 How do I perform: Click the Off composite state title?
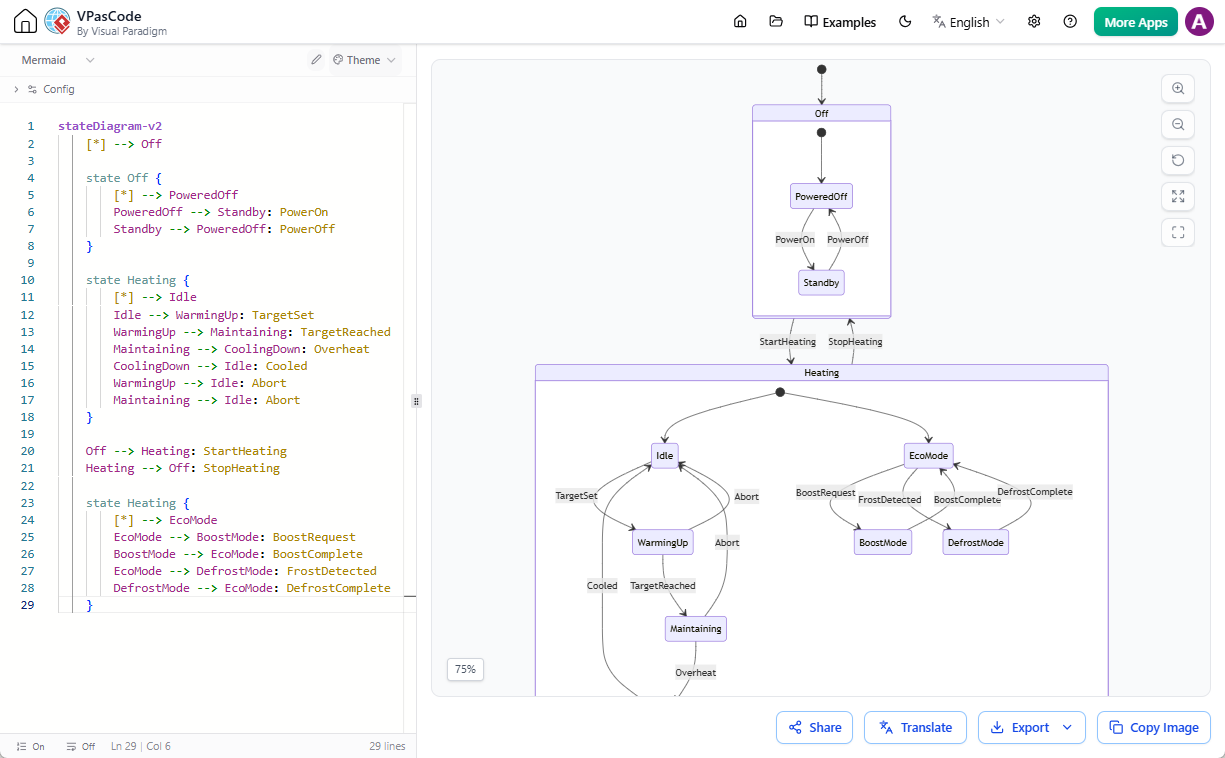tap(821, 113)
